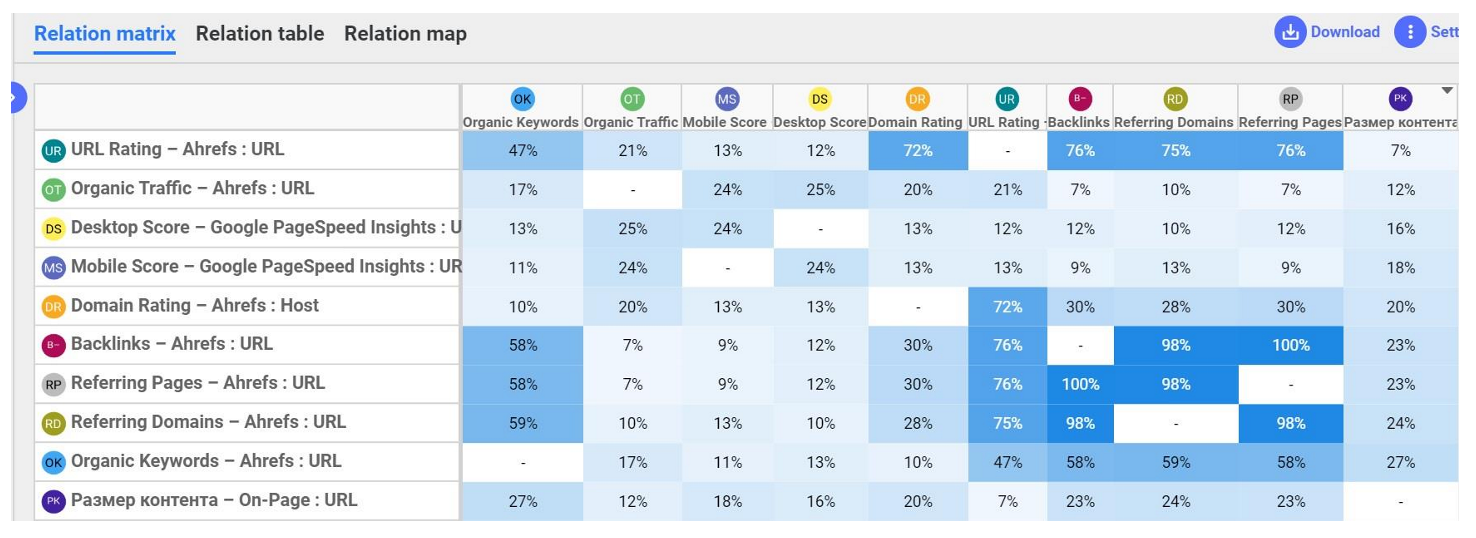Screen dimensions: 1476x538
Task: Click the Backlinks column header icon
Action: pyautogui.click(x=1080, y=99)
